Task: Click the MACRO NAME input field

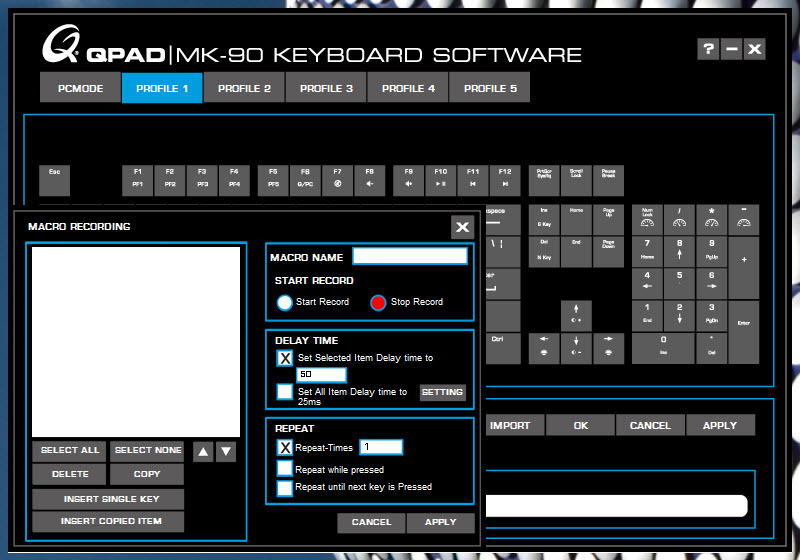Action: click(410, 257)
